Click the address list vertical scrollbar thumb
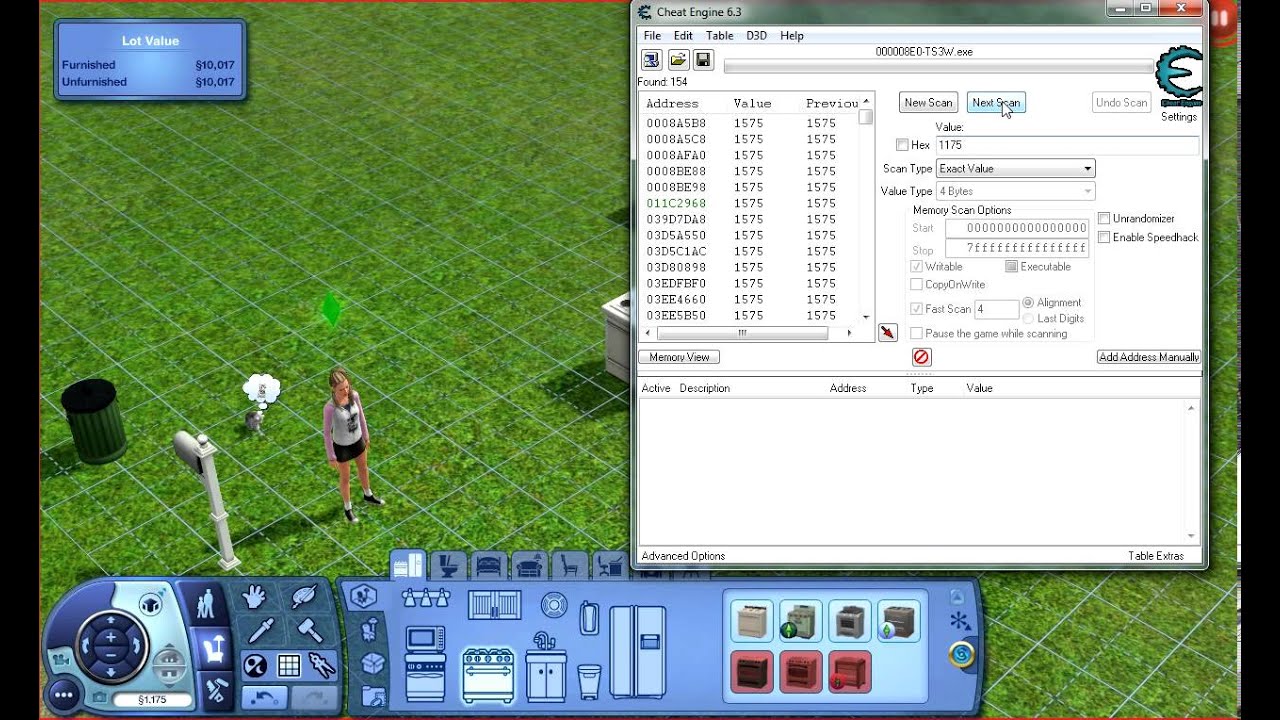The width and height of the screenshot is (1280, 720). coord(866,117)
